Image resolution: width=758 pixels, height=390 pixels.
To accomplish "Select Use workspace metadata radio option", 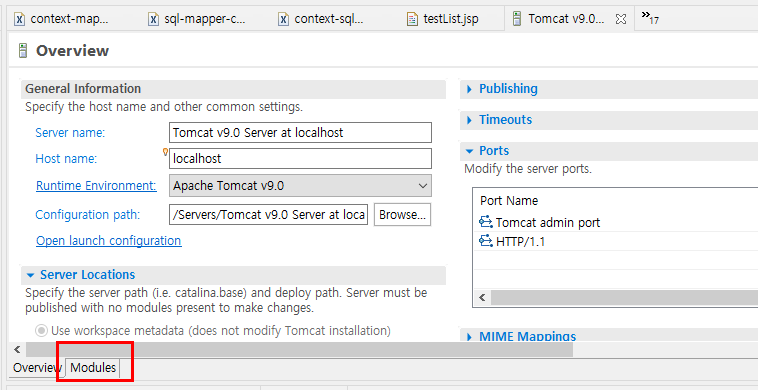I will [x=42, y=331].
